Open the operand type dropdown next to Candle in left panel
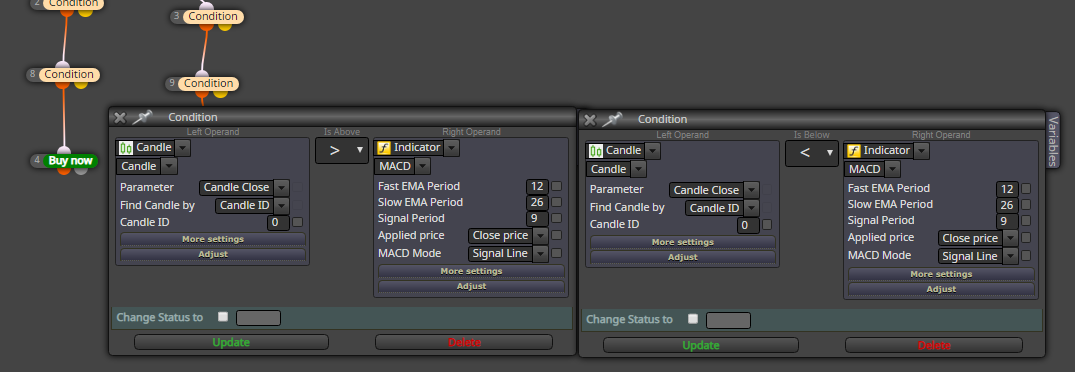The image size is (1075, 372). click(x=182, y=148)
